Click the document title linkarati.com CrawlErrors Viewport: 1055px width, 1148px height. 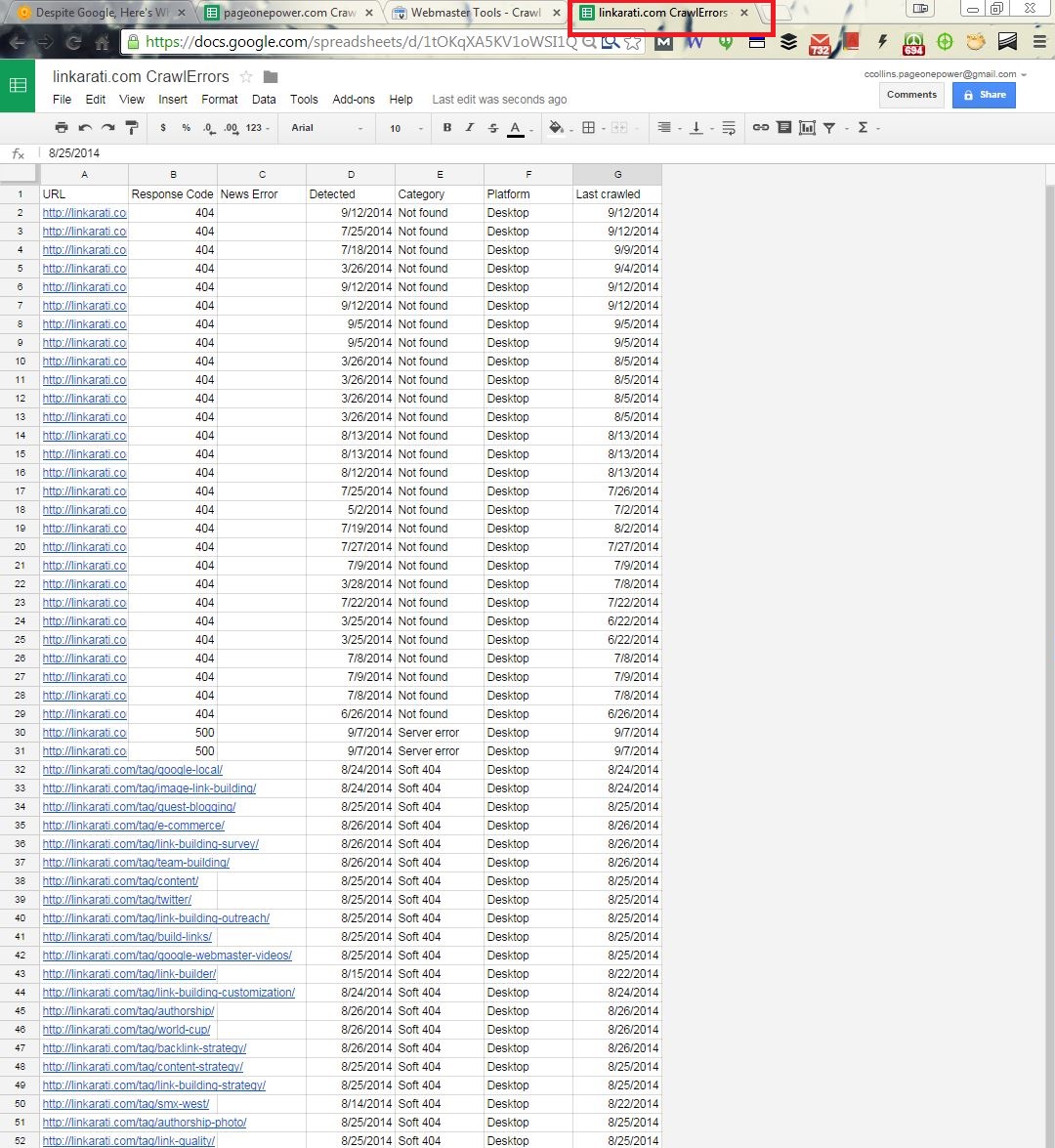point(141,77)
